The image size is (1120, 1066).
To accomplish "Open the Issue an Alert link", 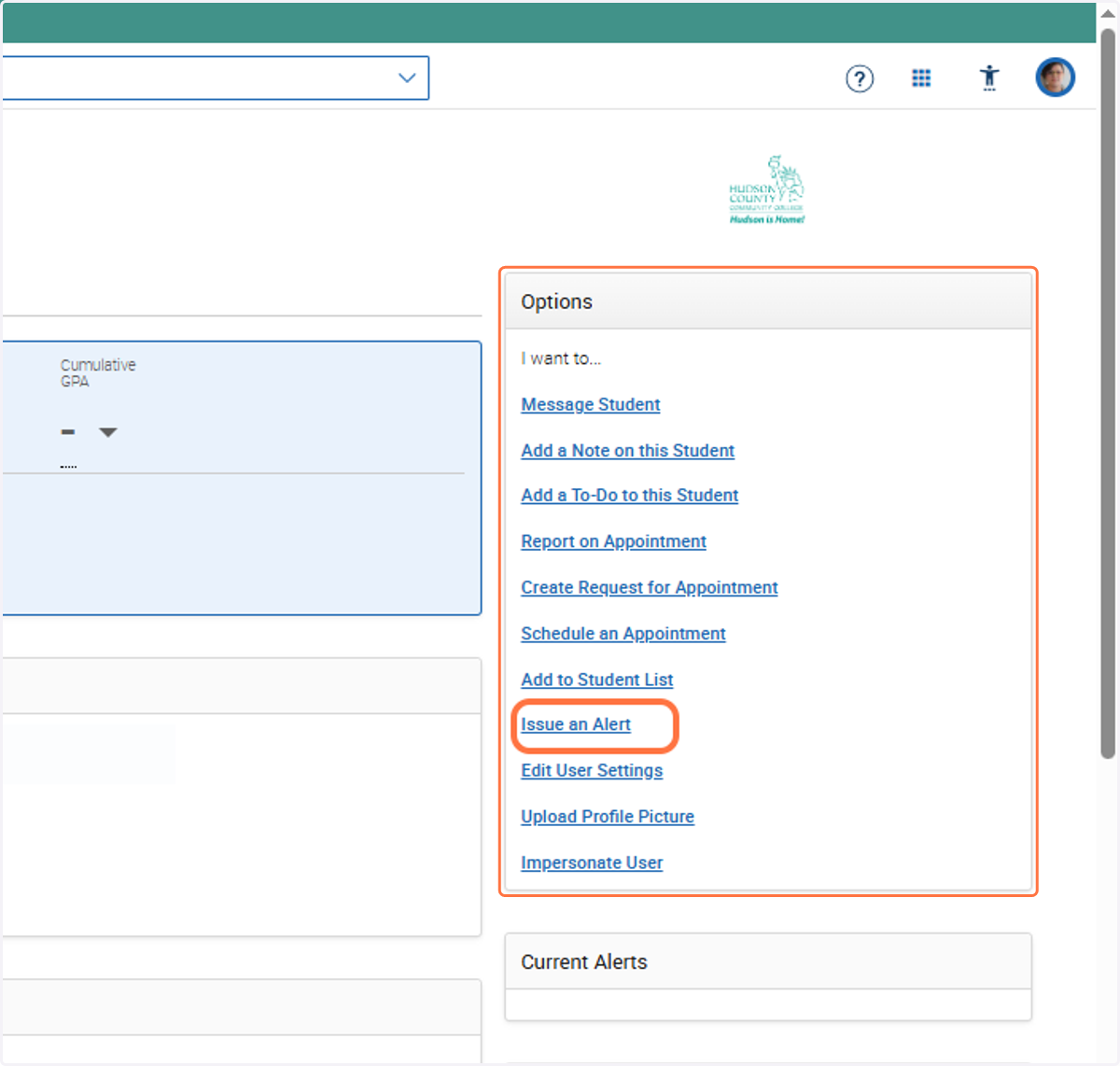I will [x=576, y=724].
